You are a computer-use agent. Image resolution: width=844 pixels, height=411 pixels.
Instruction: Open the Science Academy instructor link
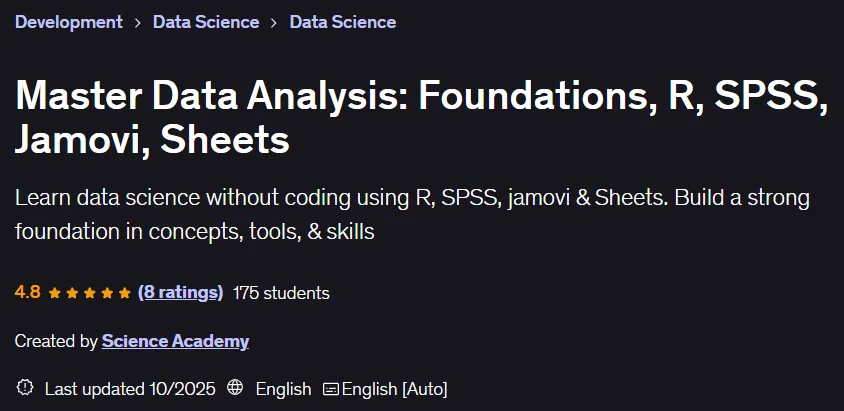[x=175, y=341]
